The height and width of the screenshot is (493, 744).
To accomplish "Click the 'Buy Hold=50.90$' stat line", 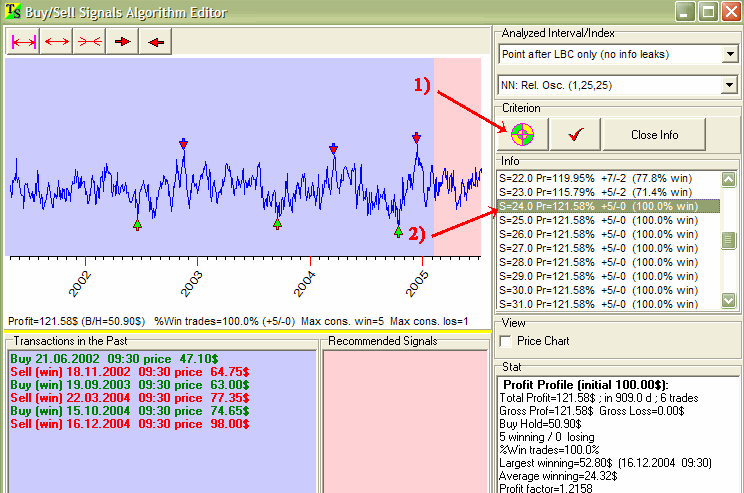I will [540, 424].
